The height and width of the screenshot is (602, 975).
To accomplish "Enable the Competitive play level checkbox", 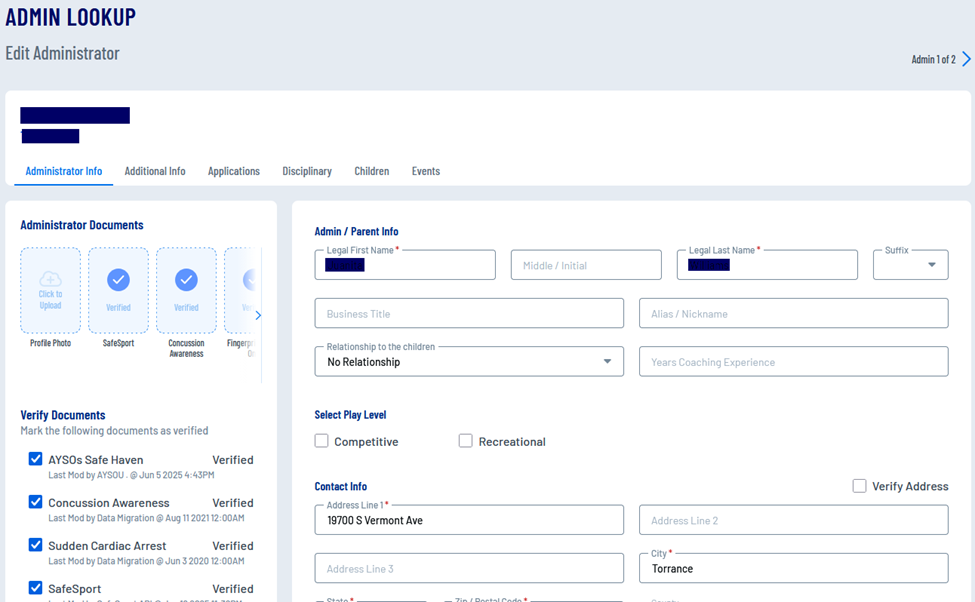I will [x=322, y=441].
